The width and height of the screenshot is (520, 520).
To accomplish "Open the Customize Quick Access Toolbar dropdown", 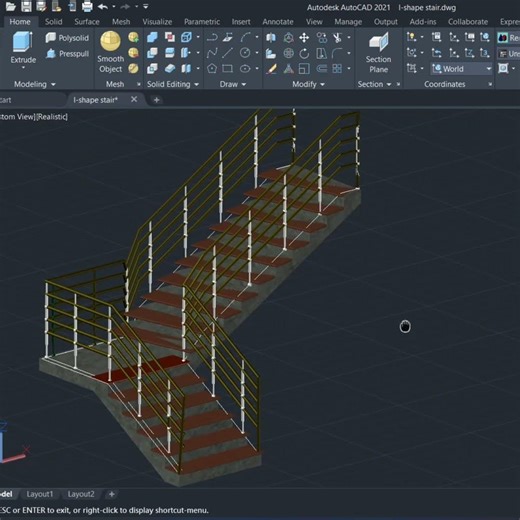I will click(146, 6).
